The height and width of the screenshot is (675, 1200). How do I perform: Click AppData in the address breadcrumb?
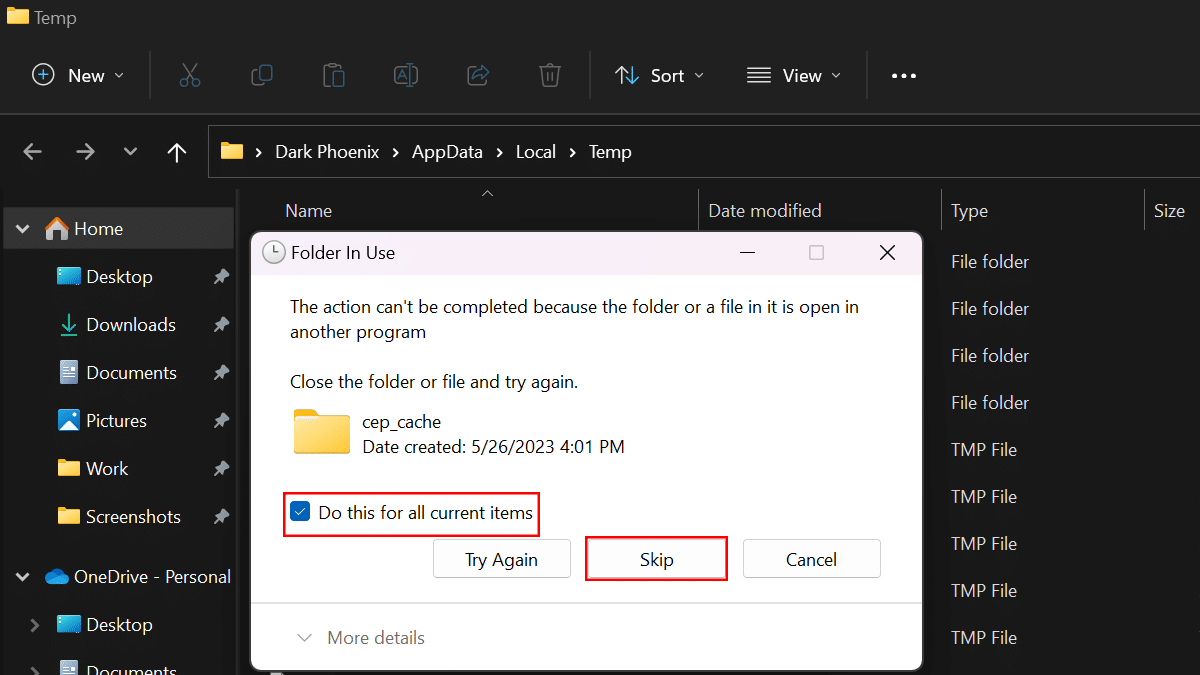447,152
